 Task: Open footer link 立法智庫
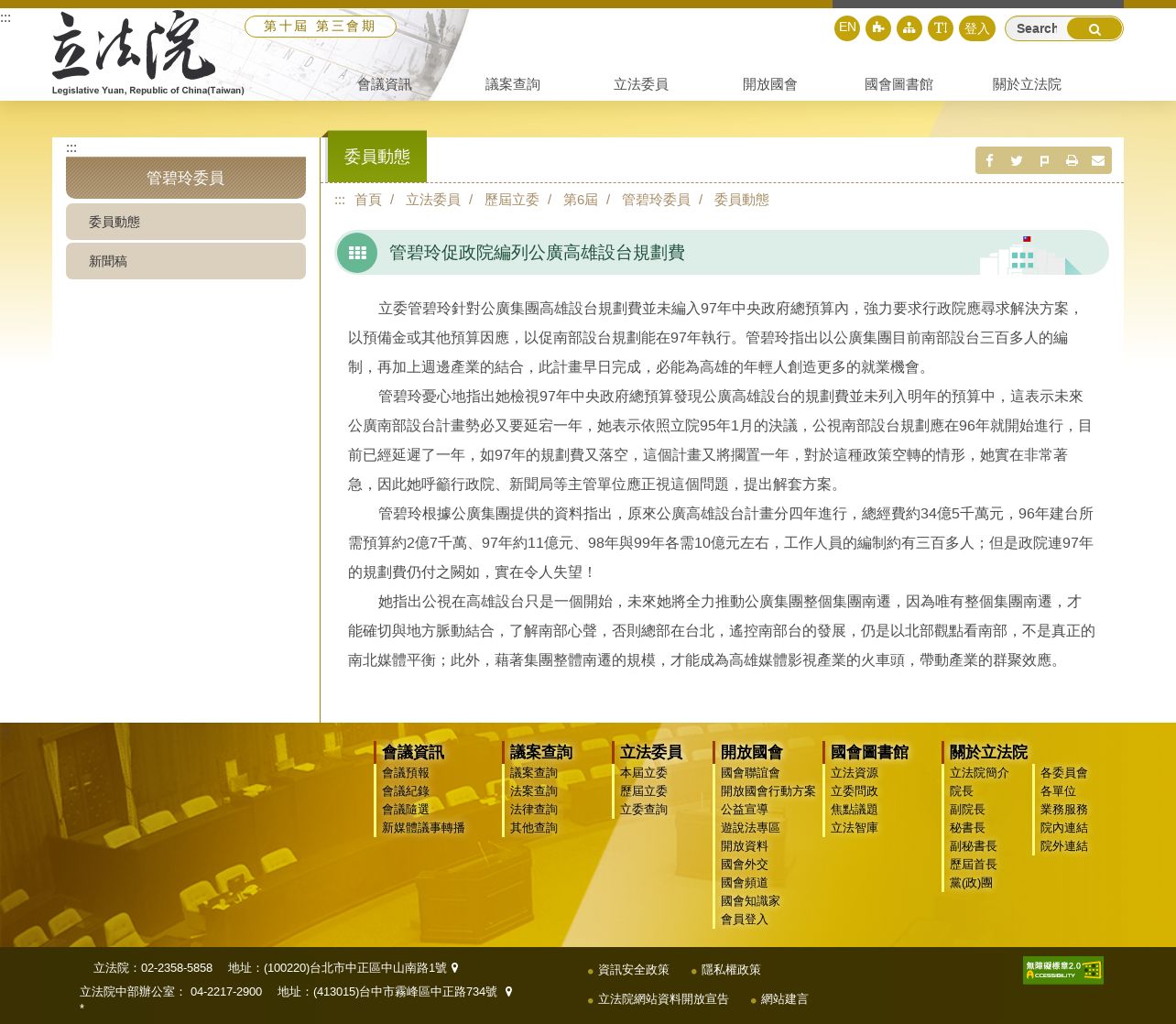[x=855, y=828]
